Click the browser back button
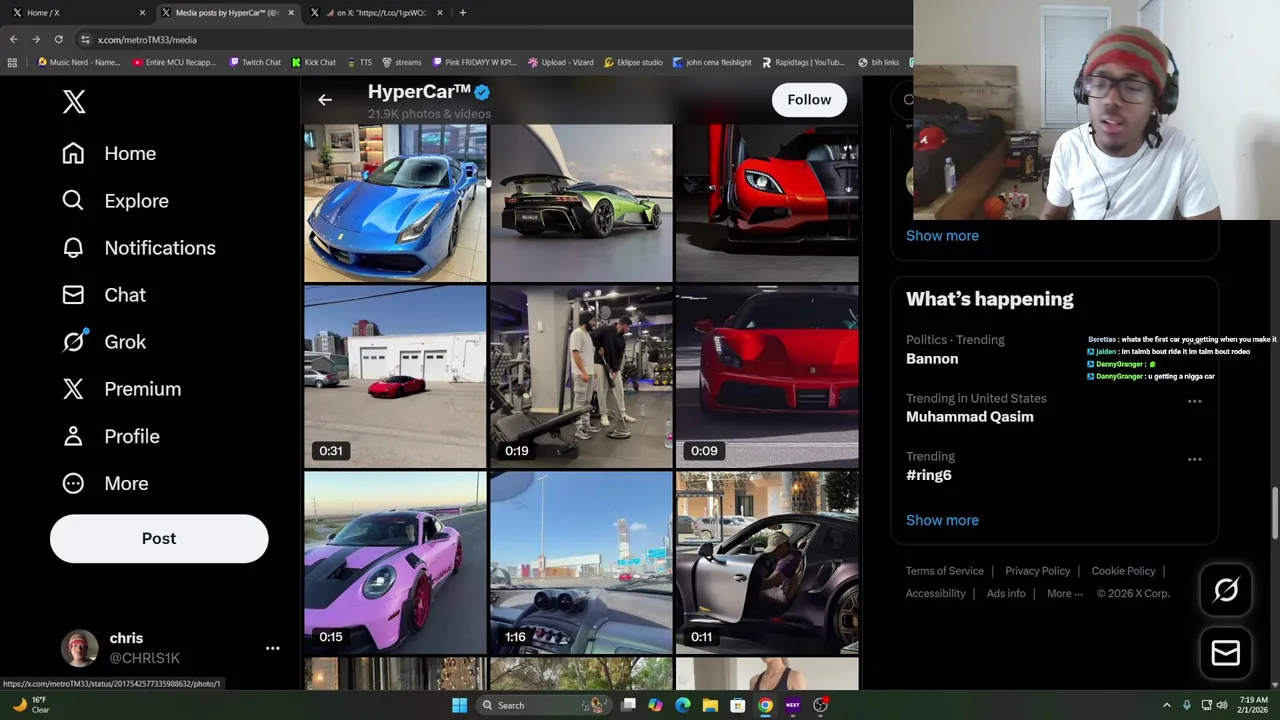Screen dimensions: 1280x720 pyautogui.click(x=13, y=39)
